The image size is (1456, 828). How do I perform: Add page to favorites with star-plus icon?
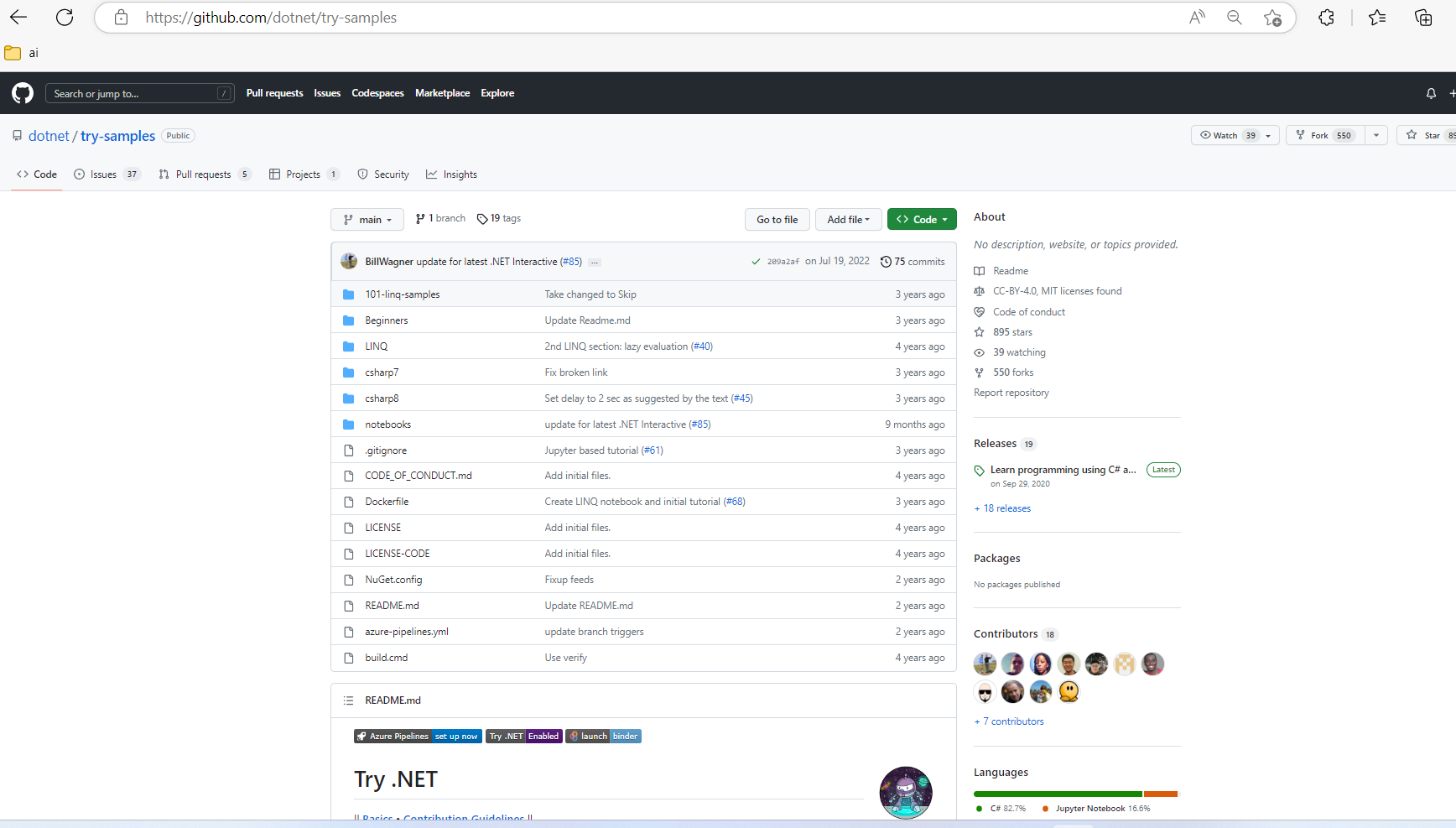[x=1272, y=18]
